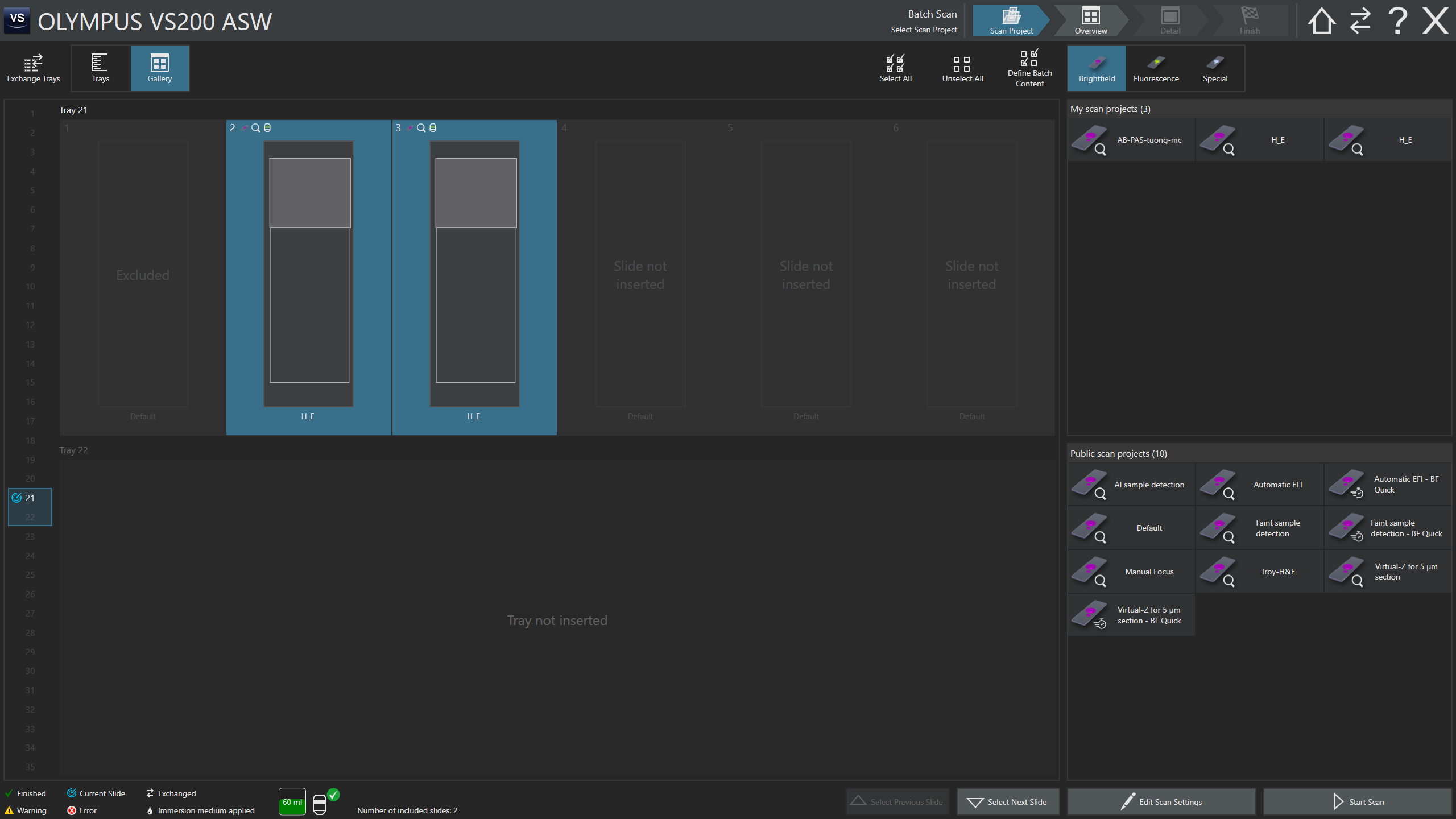Click the Home icon in the title bar
This screenshot has width=1456, height=819.
[1321, 21]
